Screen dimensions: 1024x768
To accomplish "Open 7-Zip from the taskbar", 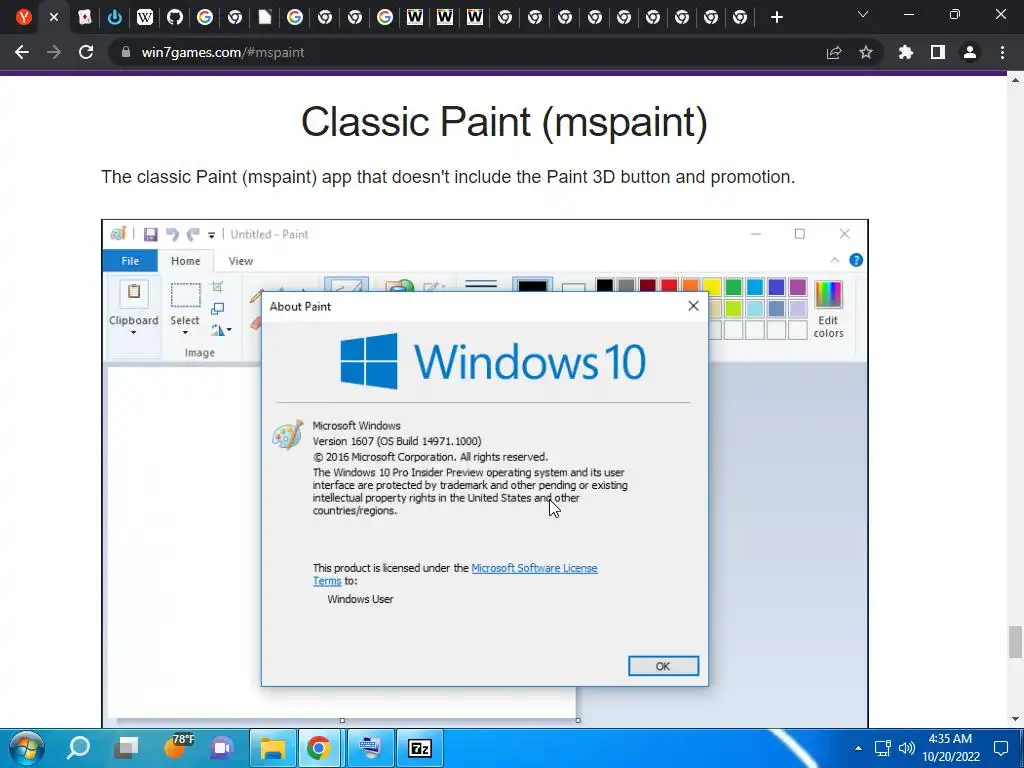I will tap(419, 748).
